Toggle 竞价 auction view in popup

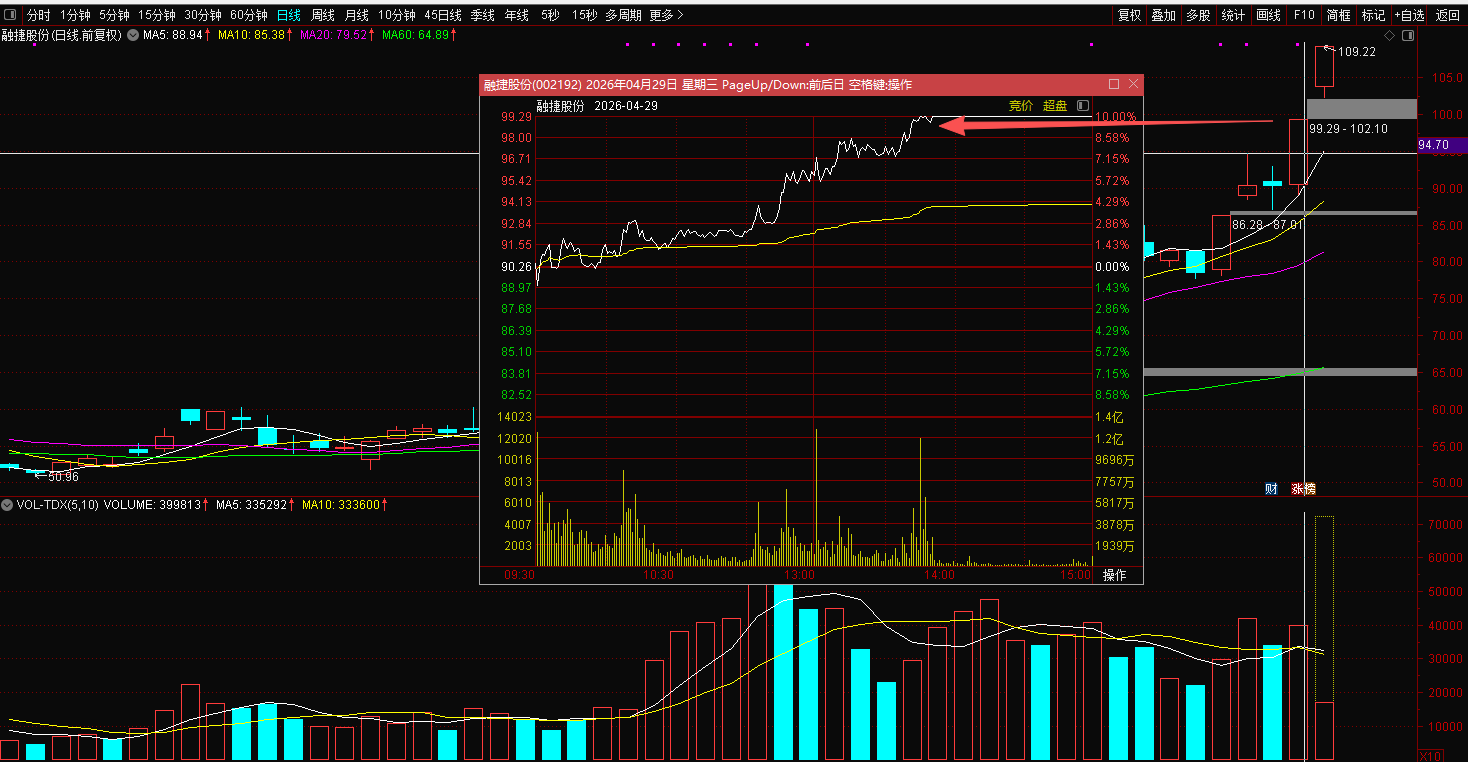point(1021,106)
